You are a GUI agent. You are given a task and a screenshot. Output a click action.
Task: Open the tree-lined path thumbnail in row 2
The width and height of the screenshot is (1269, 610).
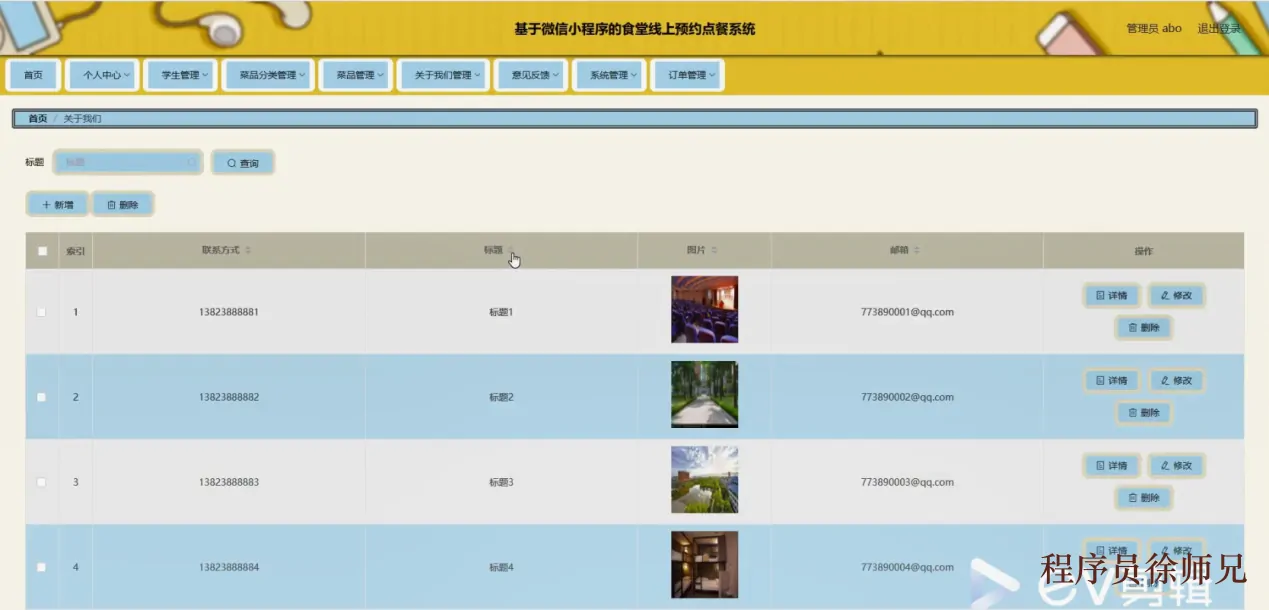click(704, 394)
